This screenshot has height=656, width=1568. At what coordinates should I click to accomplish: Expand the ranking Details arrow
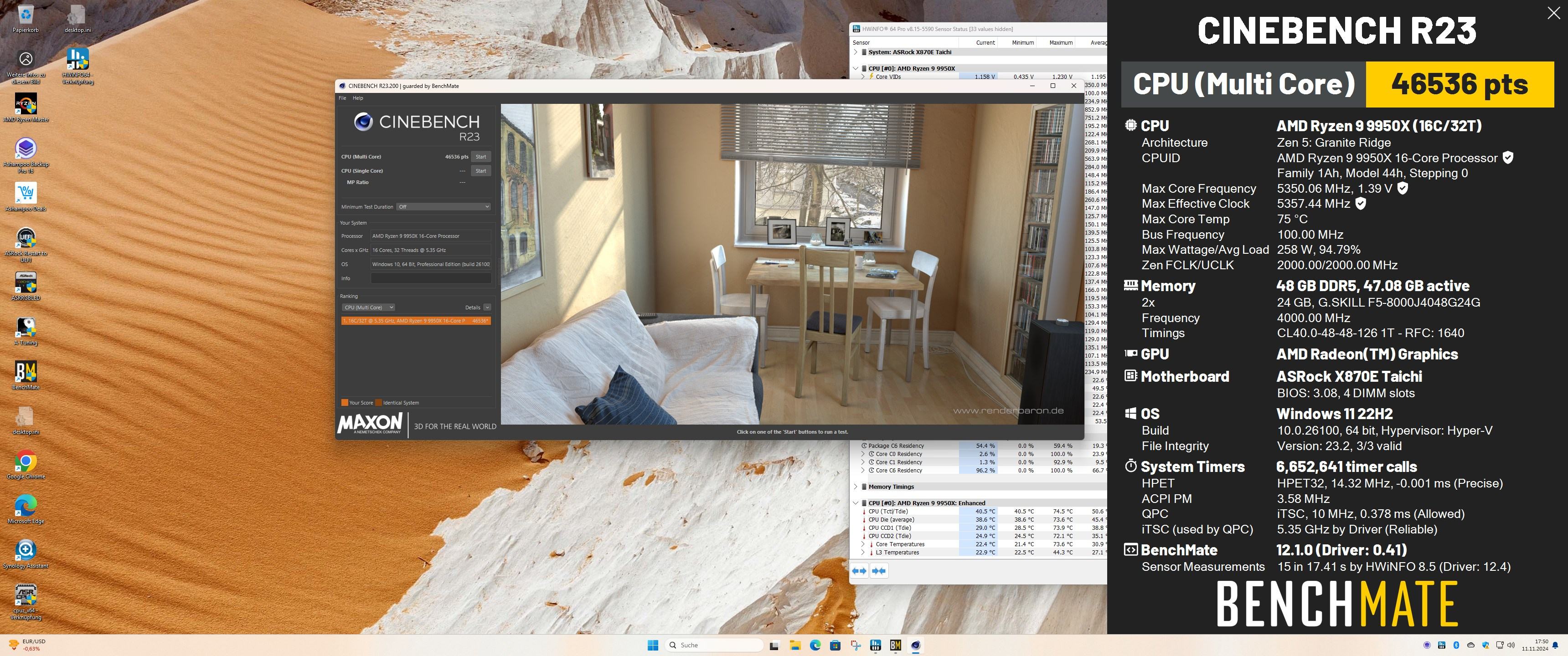(x=487, y=307)
